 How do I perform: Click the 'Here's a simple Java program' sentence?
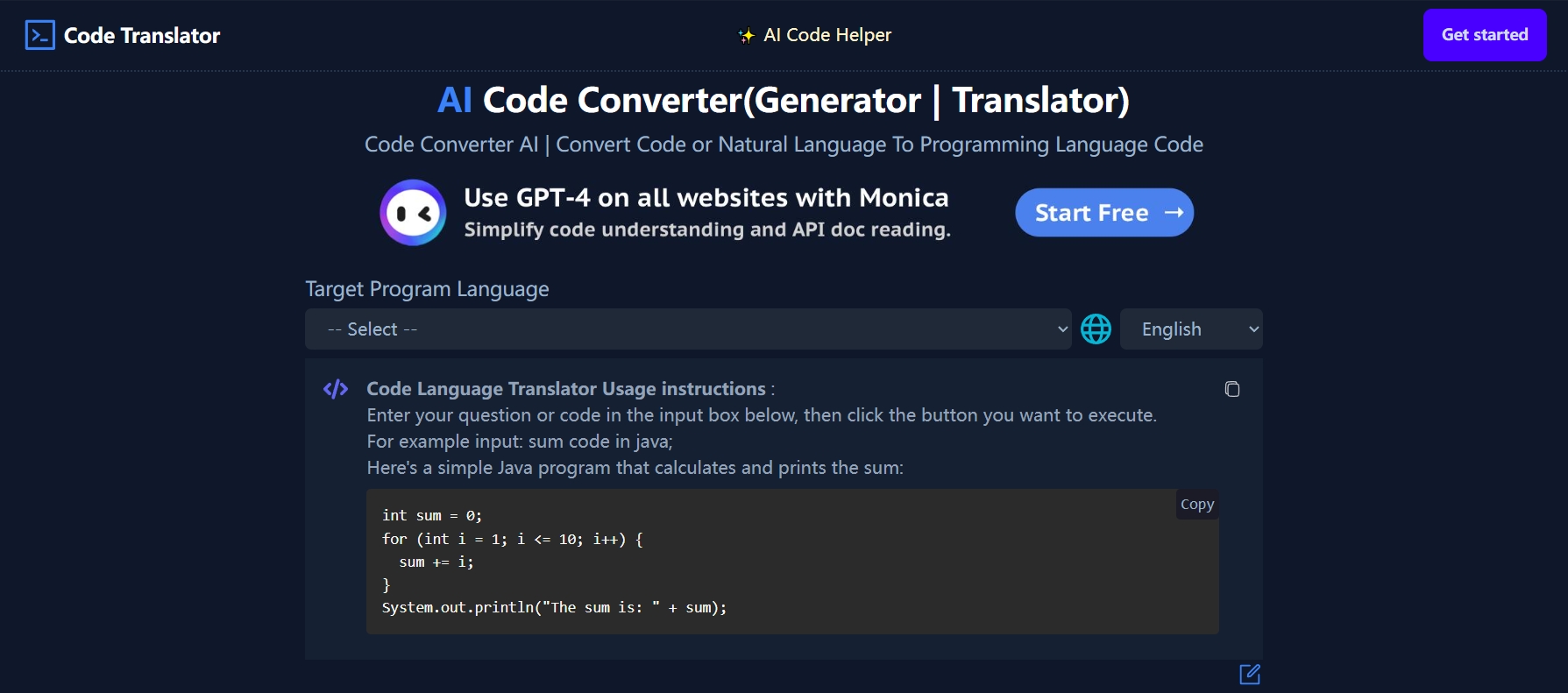point(635,468)
